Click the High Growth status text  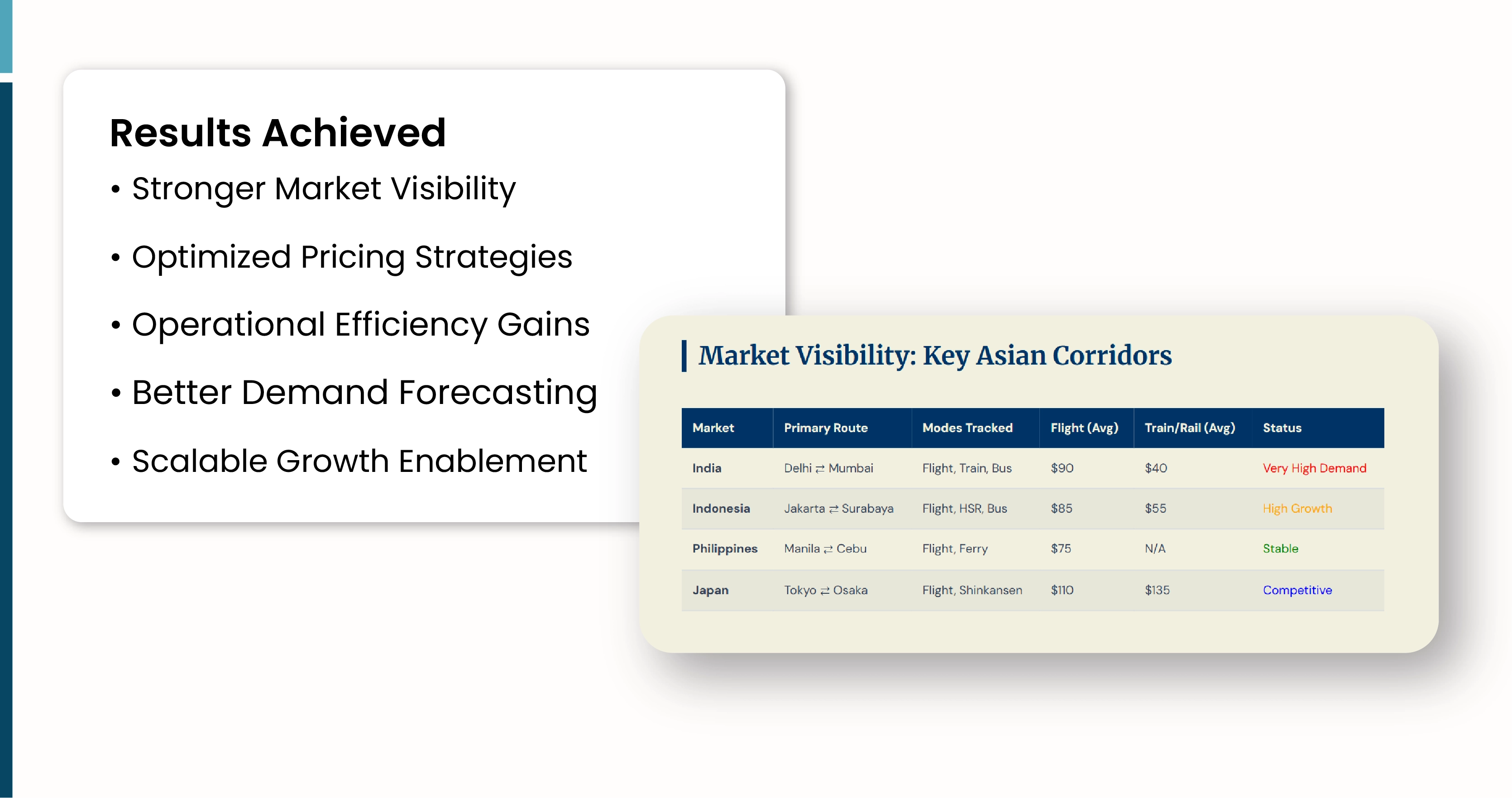click(1297, 509)
